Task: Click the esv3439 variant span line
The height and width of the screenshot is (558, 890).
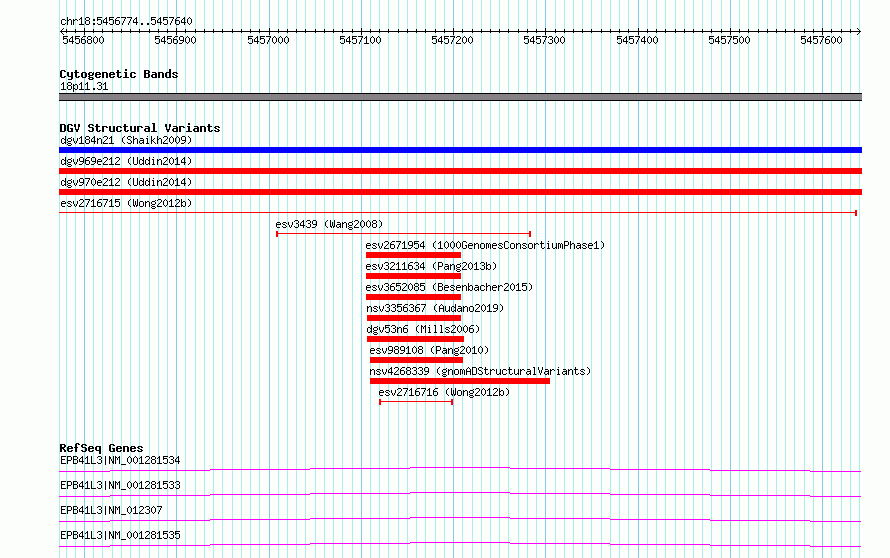Action: (404, 234)
